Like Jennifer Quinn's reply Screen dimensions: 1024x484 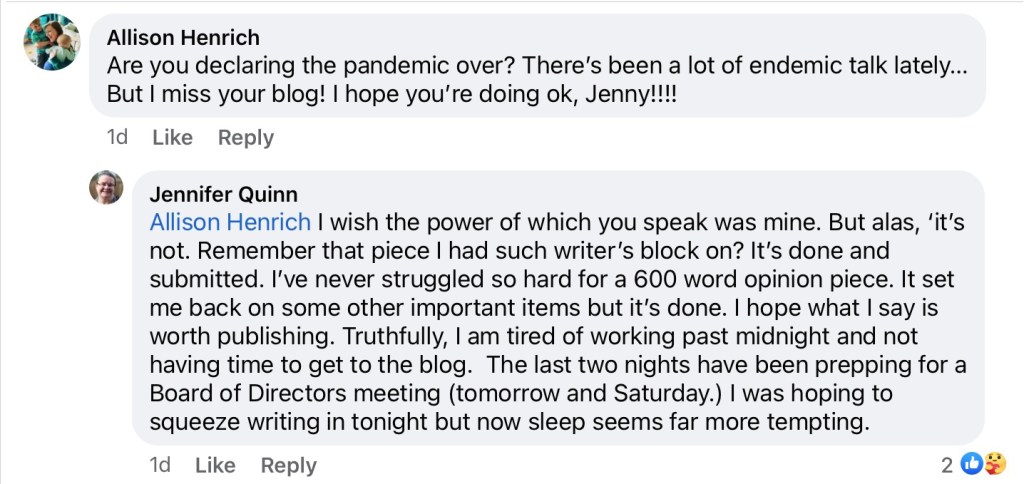pos(215,465)
